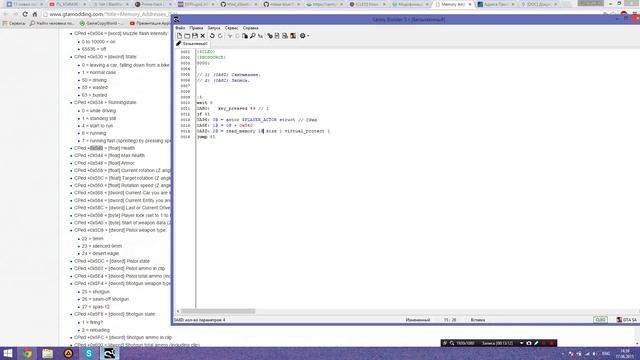Image resolution: width=640 pixels, height=360 pixels.
Task: Click the Compile script toolbar icon
Action: point(270,36)
